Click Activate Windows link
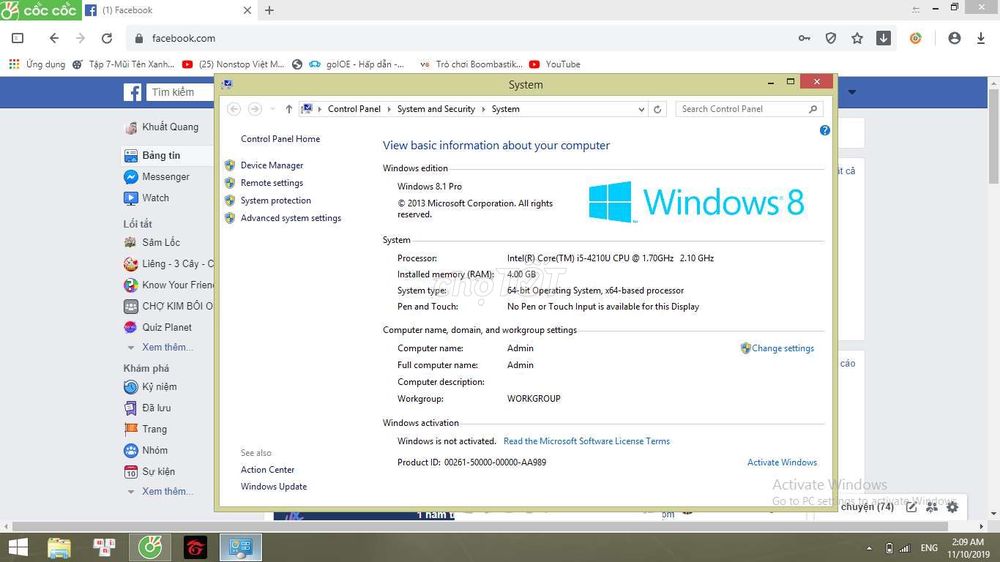Screen dimensions: 1000x562 782,462
